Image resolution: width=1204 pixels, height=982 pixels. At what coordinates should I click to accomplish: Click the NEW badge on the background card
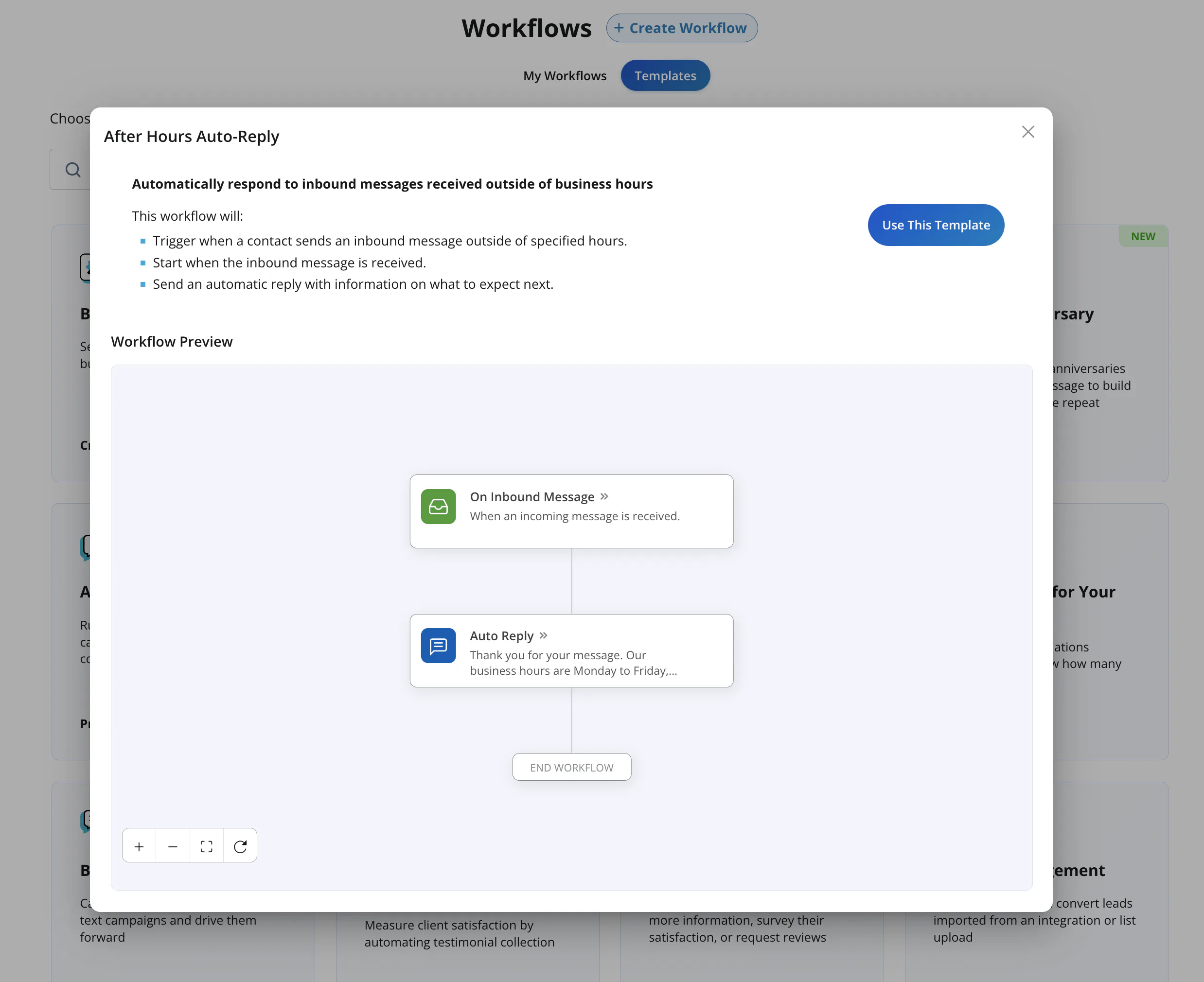[1143, 236]
